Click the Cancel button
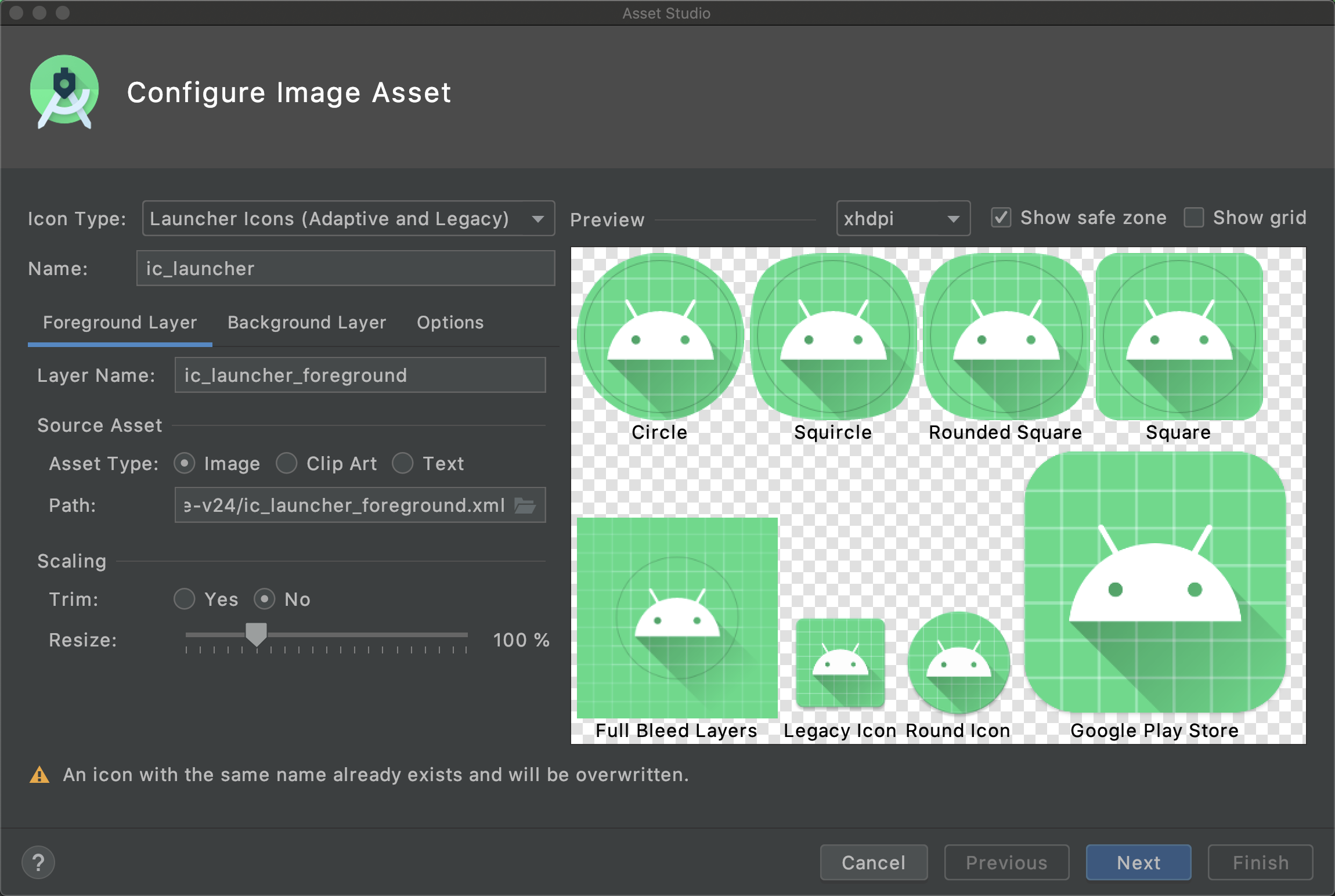 tap(874, 862)
